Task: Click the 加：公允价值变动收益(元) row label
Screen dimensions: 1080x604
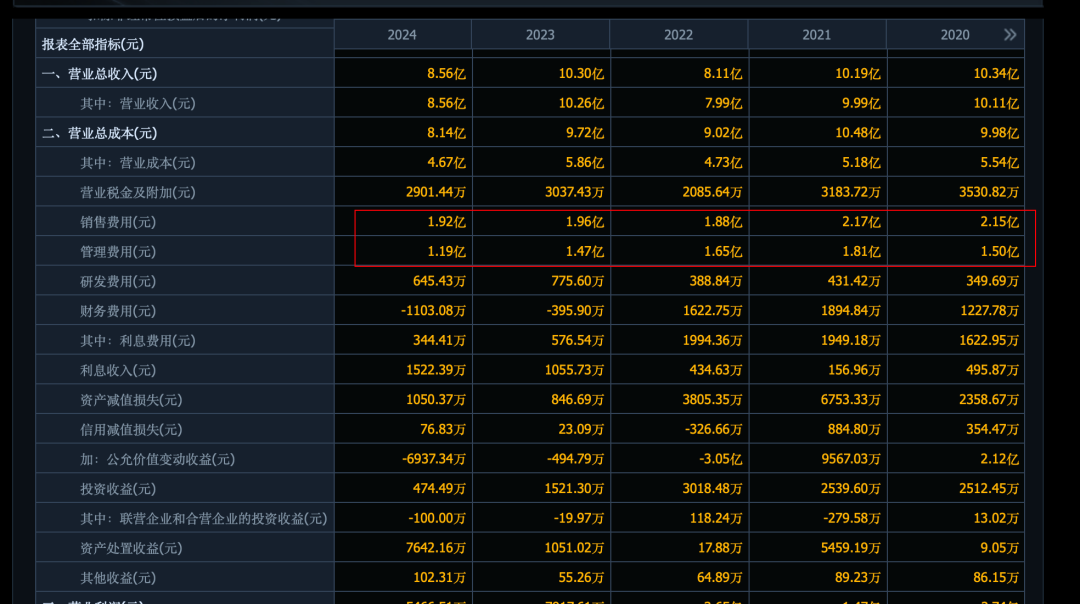Action: point(158,459)
